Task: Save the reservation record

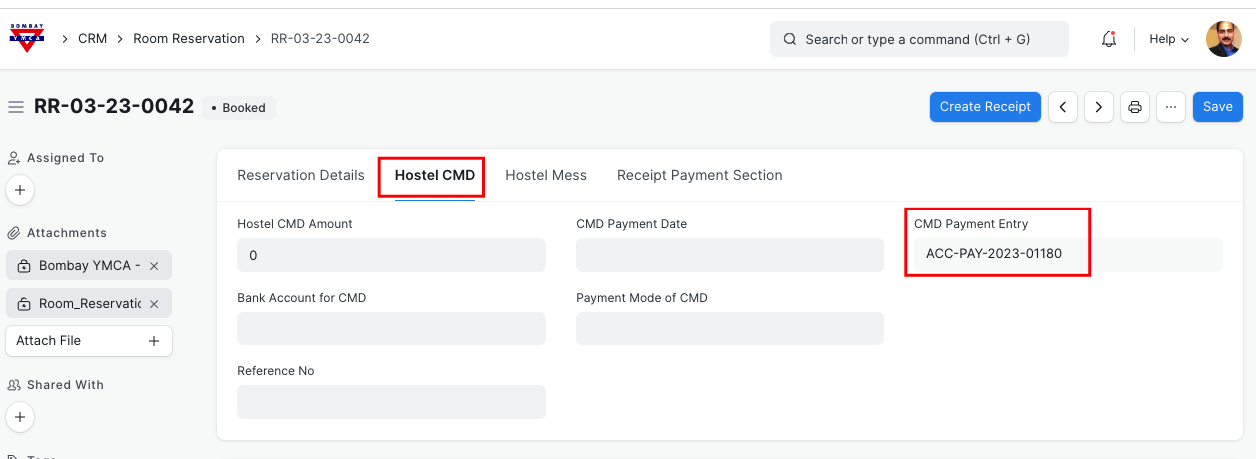Action: pos(1217,107)
